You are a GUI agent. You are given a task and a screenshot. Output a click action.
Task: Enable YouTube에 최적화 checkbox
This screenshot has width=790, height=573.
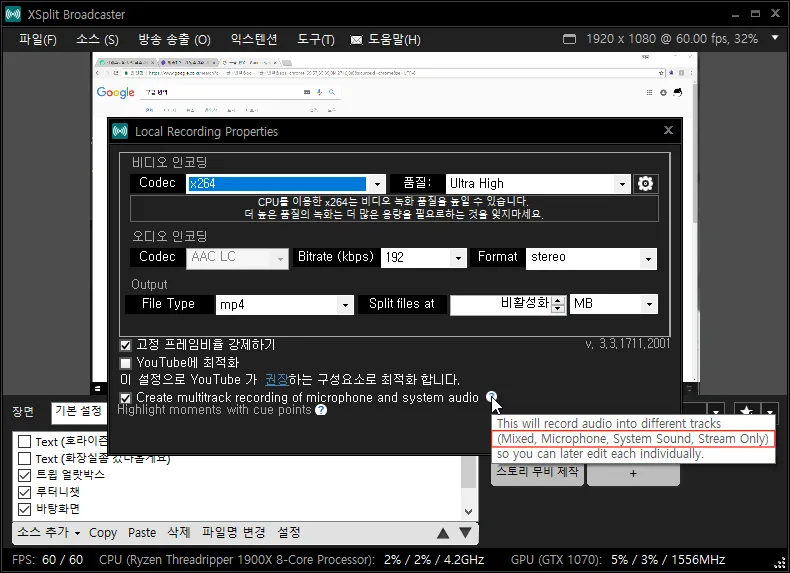click(x=125, y=363)
